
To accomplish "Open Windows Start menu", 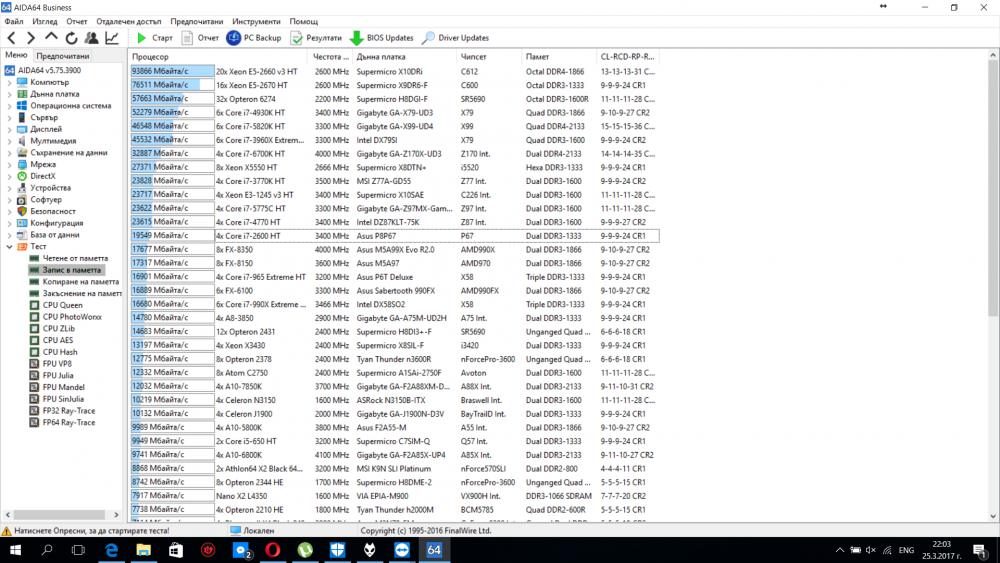I will tap(15, 550).
